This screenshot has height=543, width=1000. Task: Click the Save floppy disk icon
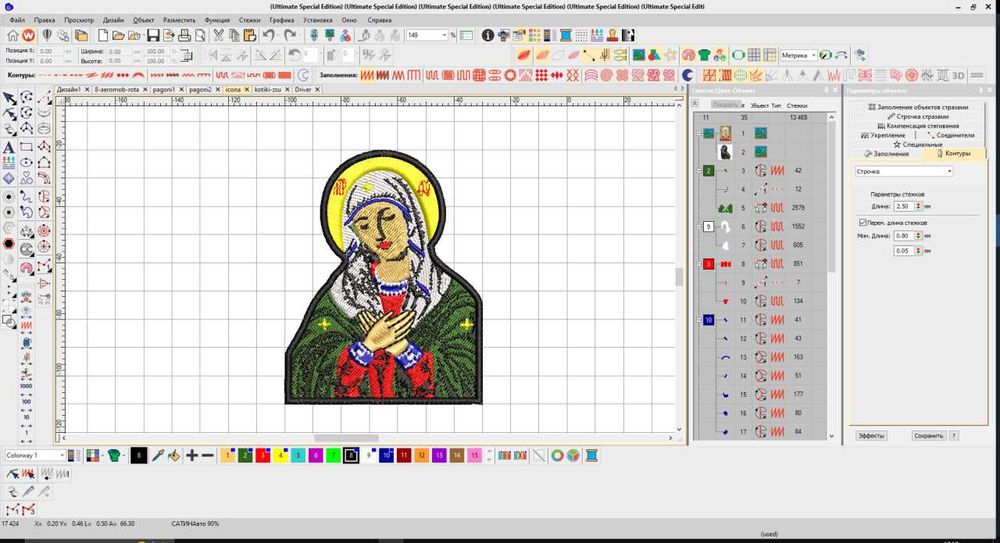click(x=154, y=35)
